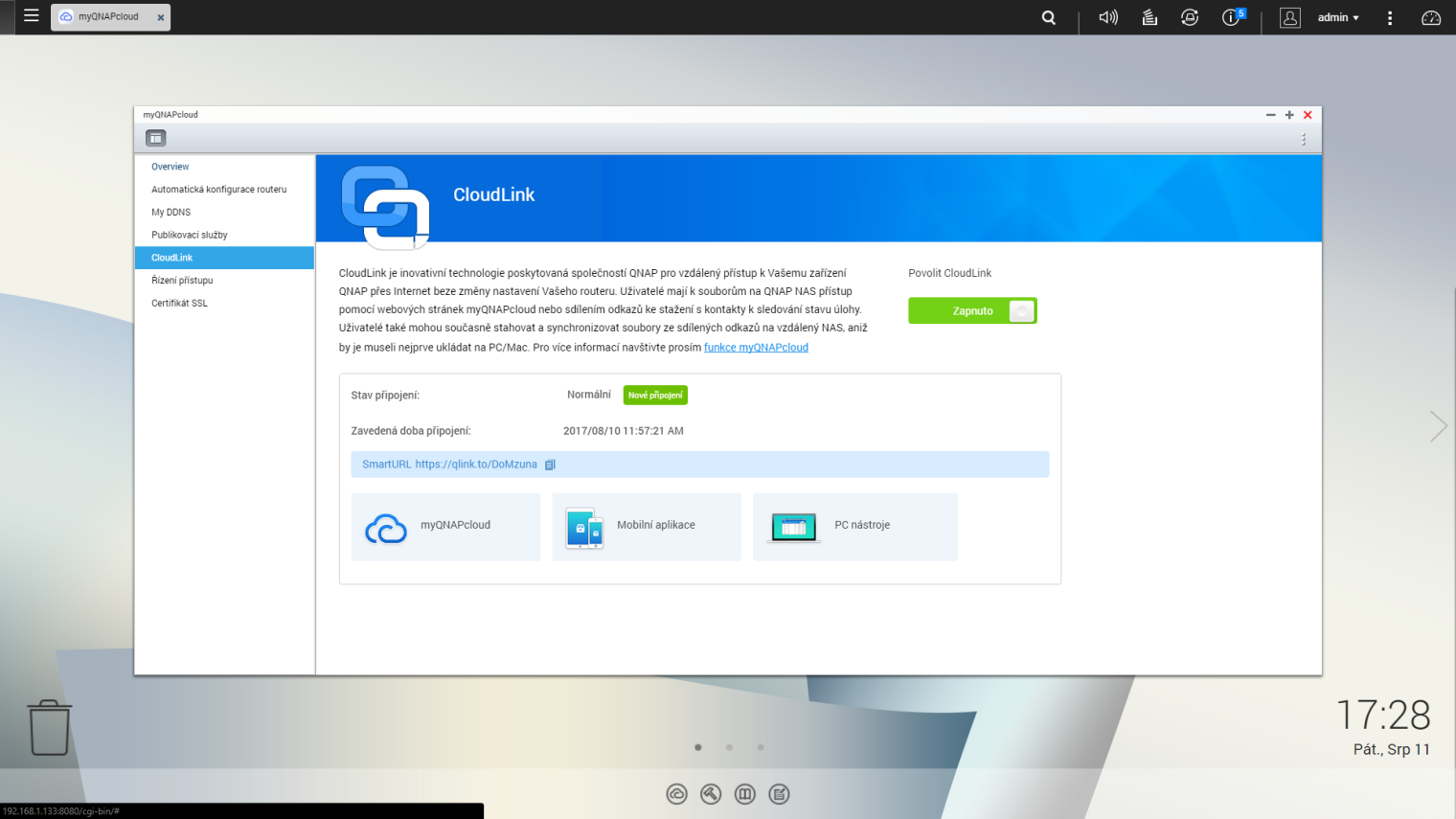This screenshot has height=819, width=1456.
Task: Toggle the Zapnuto CloudLink switch
Action: click(x=972, y=310)
